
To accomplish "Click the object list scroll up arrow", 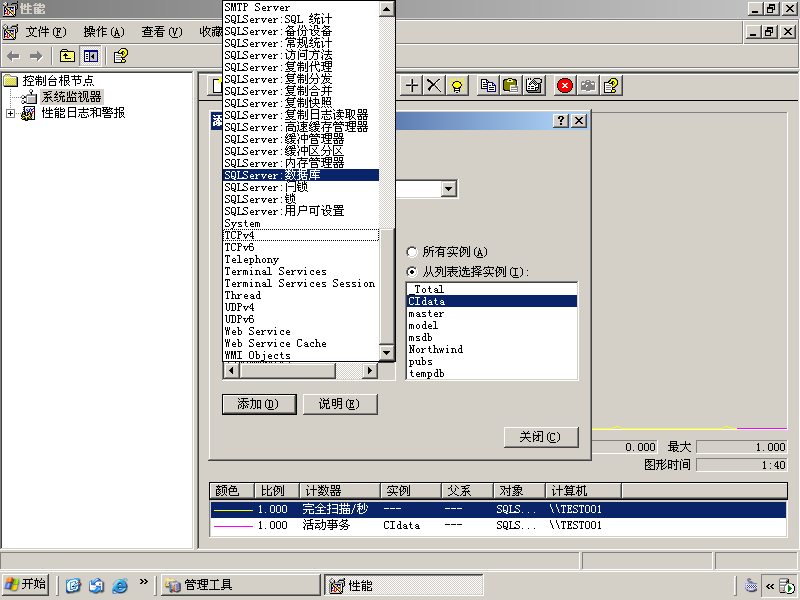I will point(387,9).
